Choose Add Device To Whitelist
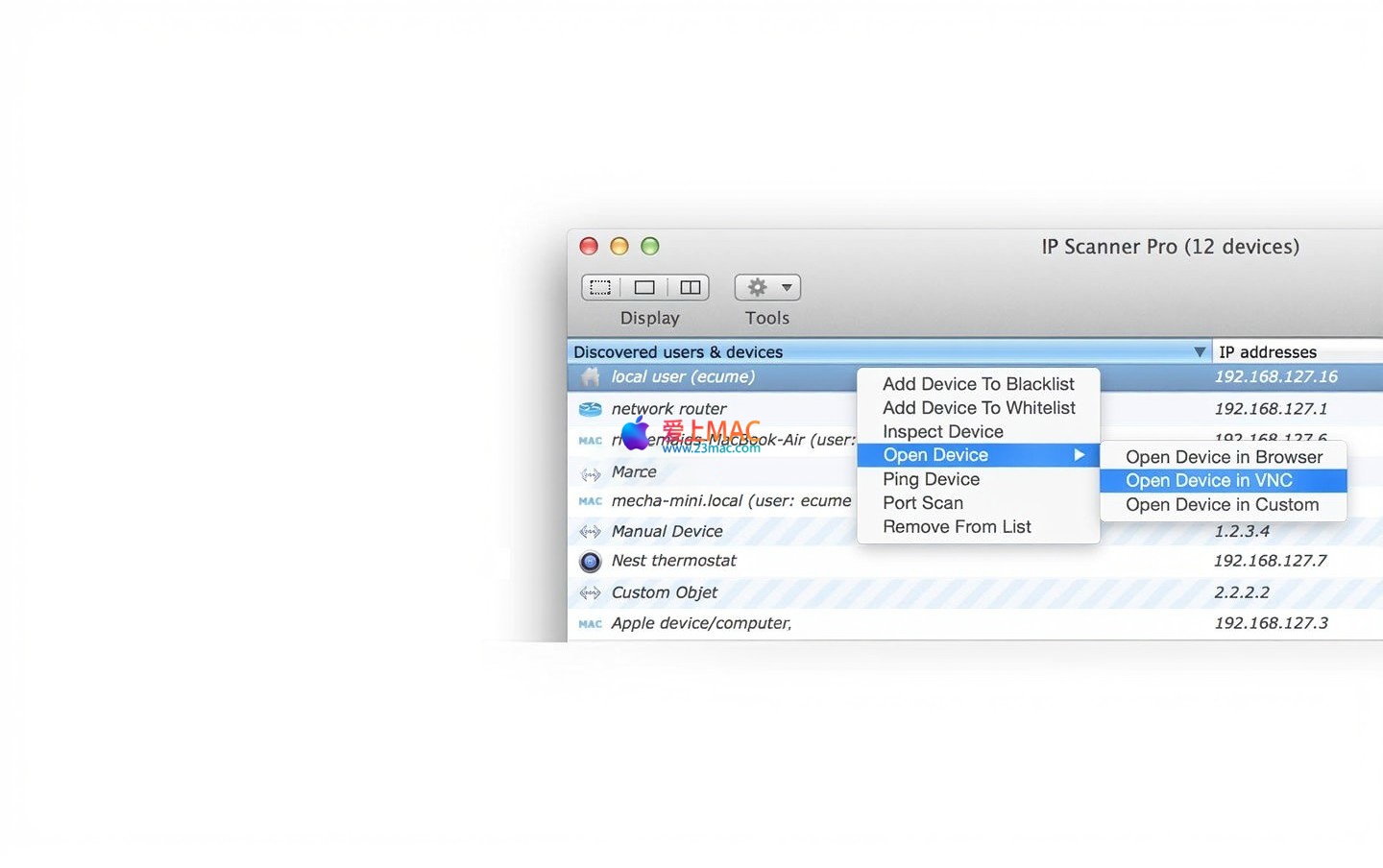The image size is (1383, 868). (979, 408)
